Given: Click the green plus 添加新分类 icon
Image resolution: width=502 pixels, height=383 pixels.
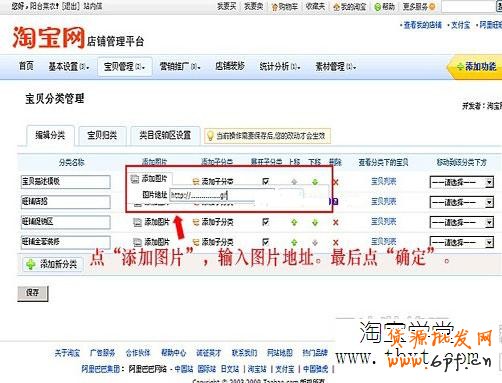Looking at the screenshot, I should click(31, 264).
